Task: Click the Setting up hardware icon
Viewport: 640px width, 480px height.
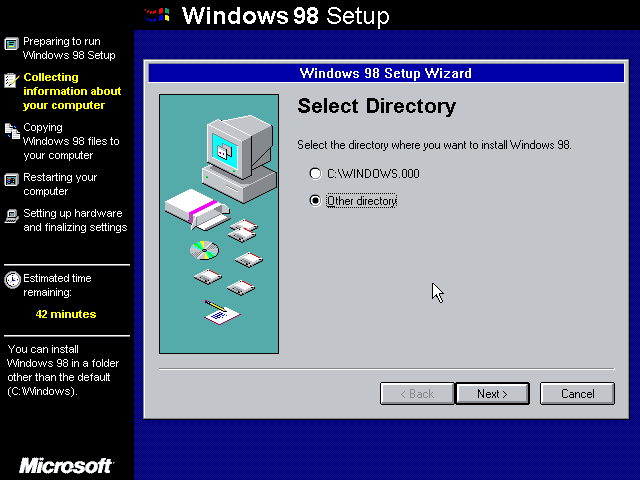Action: pyautogui.click(x=11, y=216)
